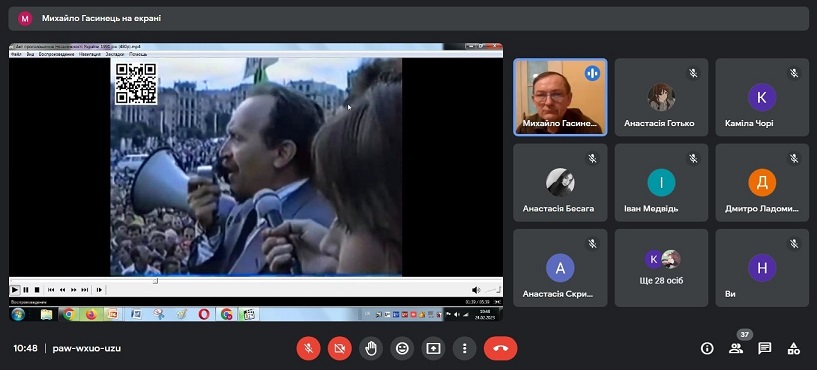
Task: Click the Windows Start orb
Action: 18,314
